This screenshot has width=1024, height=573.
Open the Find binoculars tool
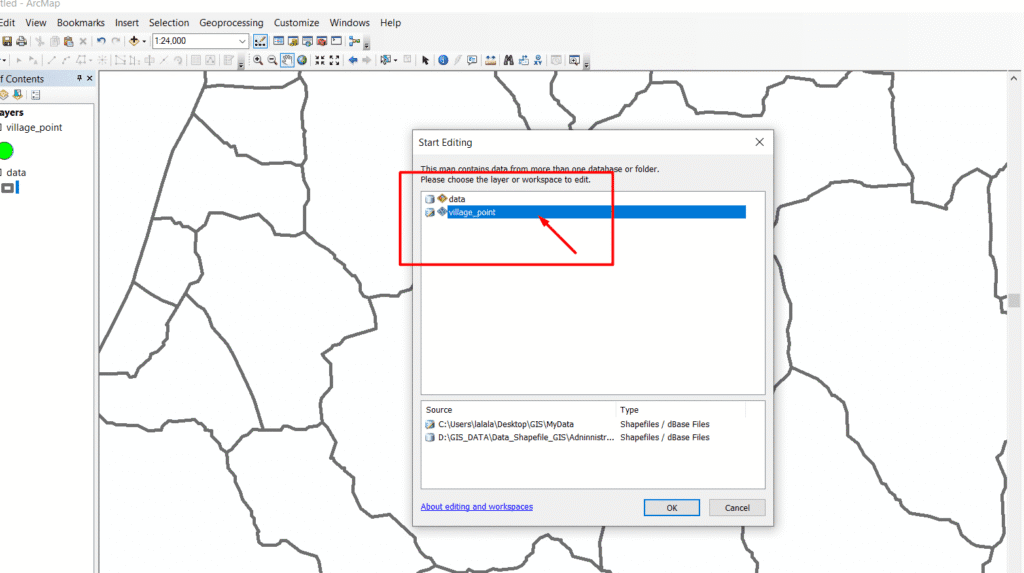(509, 60)
